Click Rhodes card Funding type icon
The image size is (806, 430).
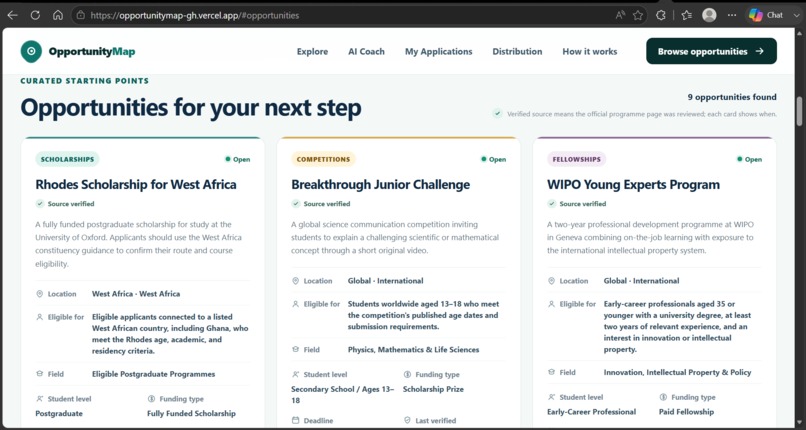pyautogui.click(x=151, y=399)
